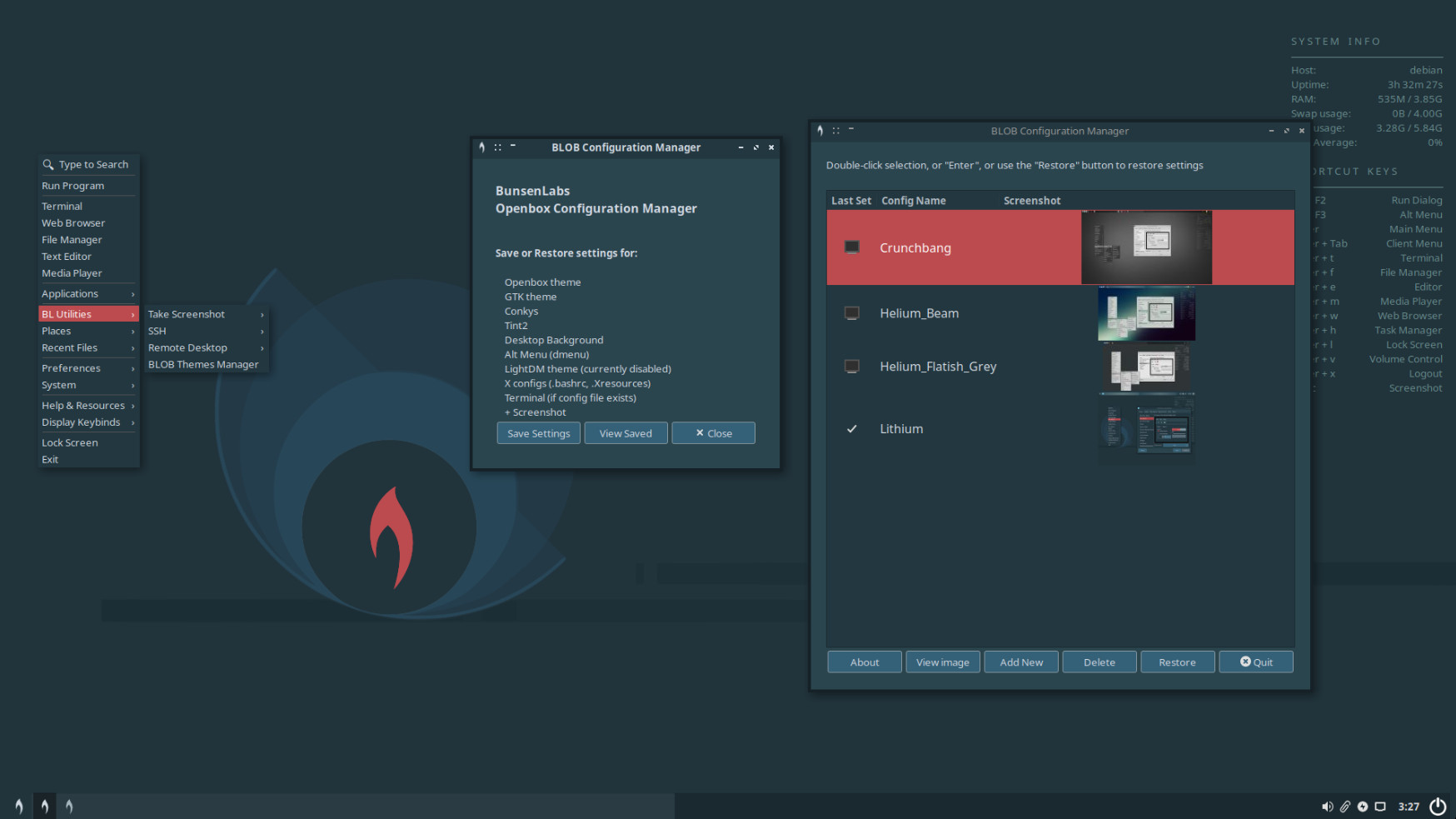Open Web Browser menu entry

(87, 222)
